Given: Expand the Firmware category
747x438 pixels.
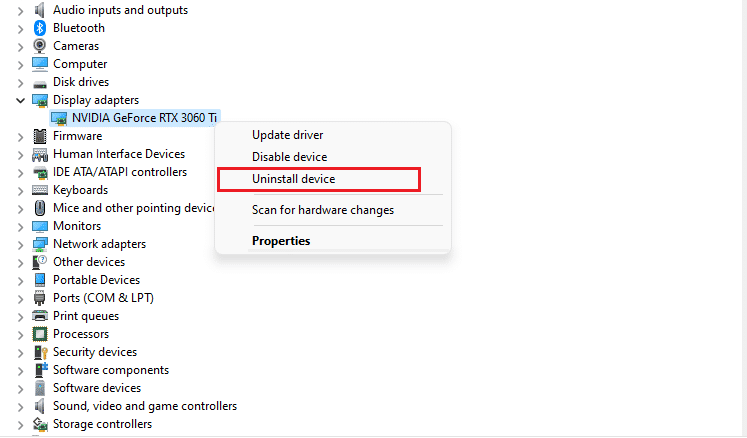Looking at the screenshot, I should pyautogui.click(x=20, y=137).
